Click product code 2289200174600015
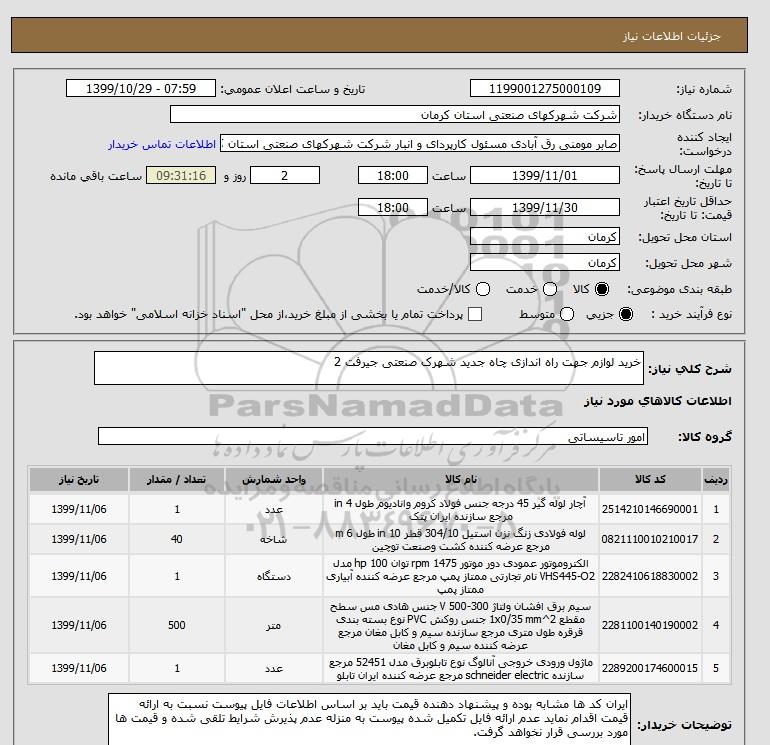Viewport: 770px width, 745px height. click(x=650, y=668)
